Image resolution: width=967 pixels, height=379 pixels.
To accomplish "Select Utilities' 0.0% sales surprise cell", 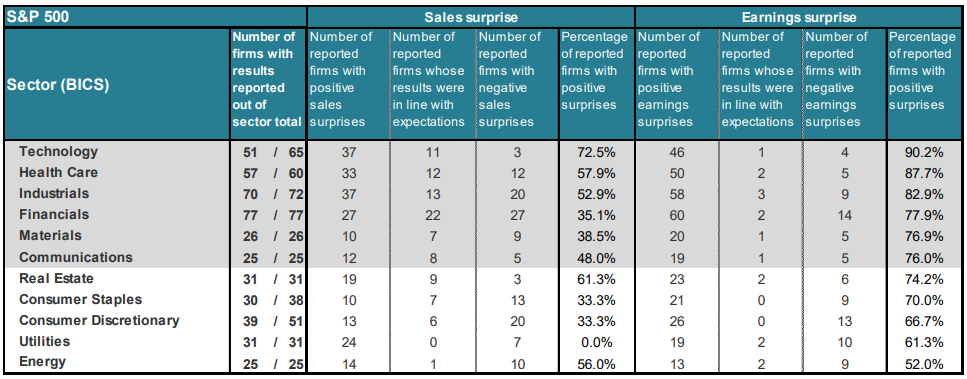I will pos(597,342).
